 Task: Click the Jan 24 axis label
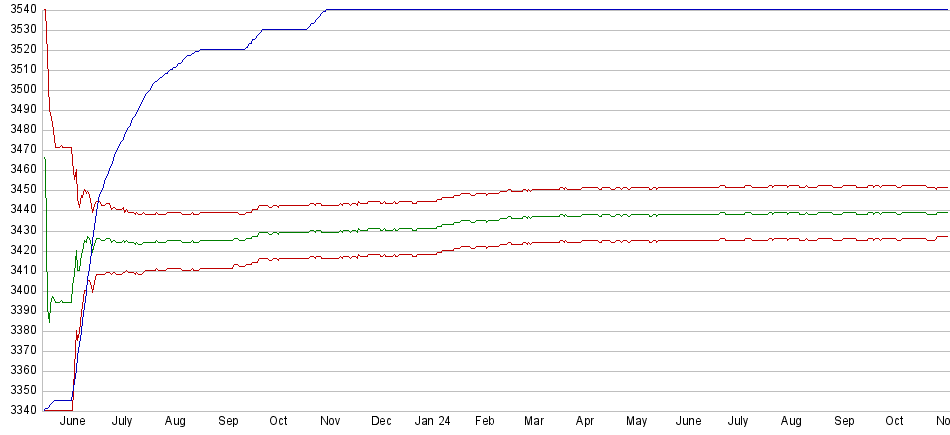(434, 422)
